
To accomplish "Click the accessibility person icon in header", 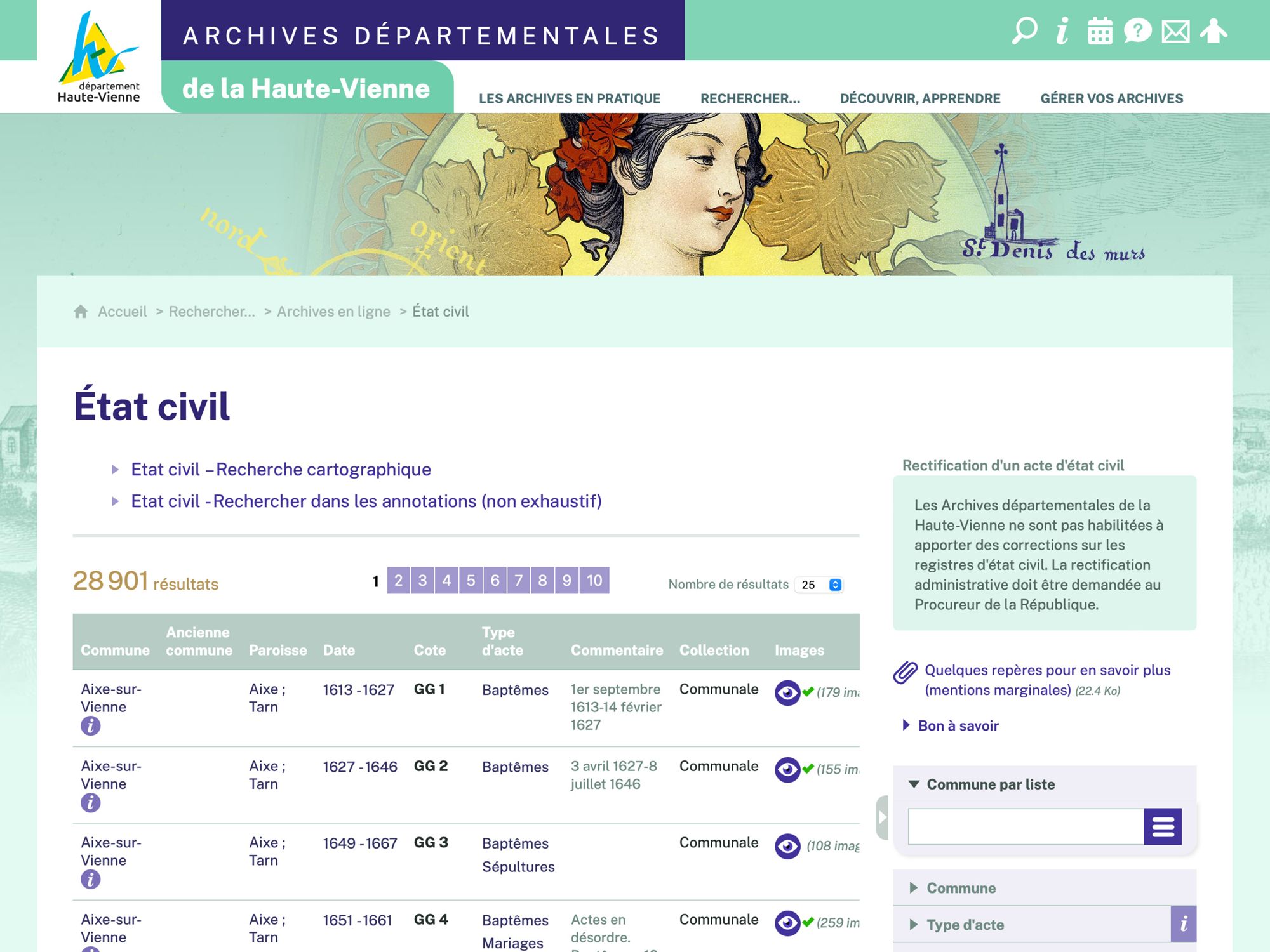I will (x=1213, y=30).
